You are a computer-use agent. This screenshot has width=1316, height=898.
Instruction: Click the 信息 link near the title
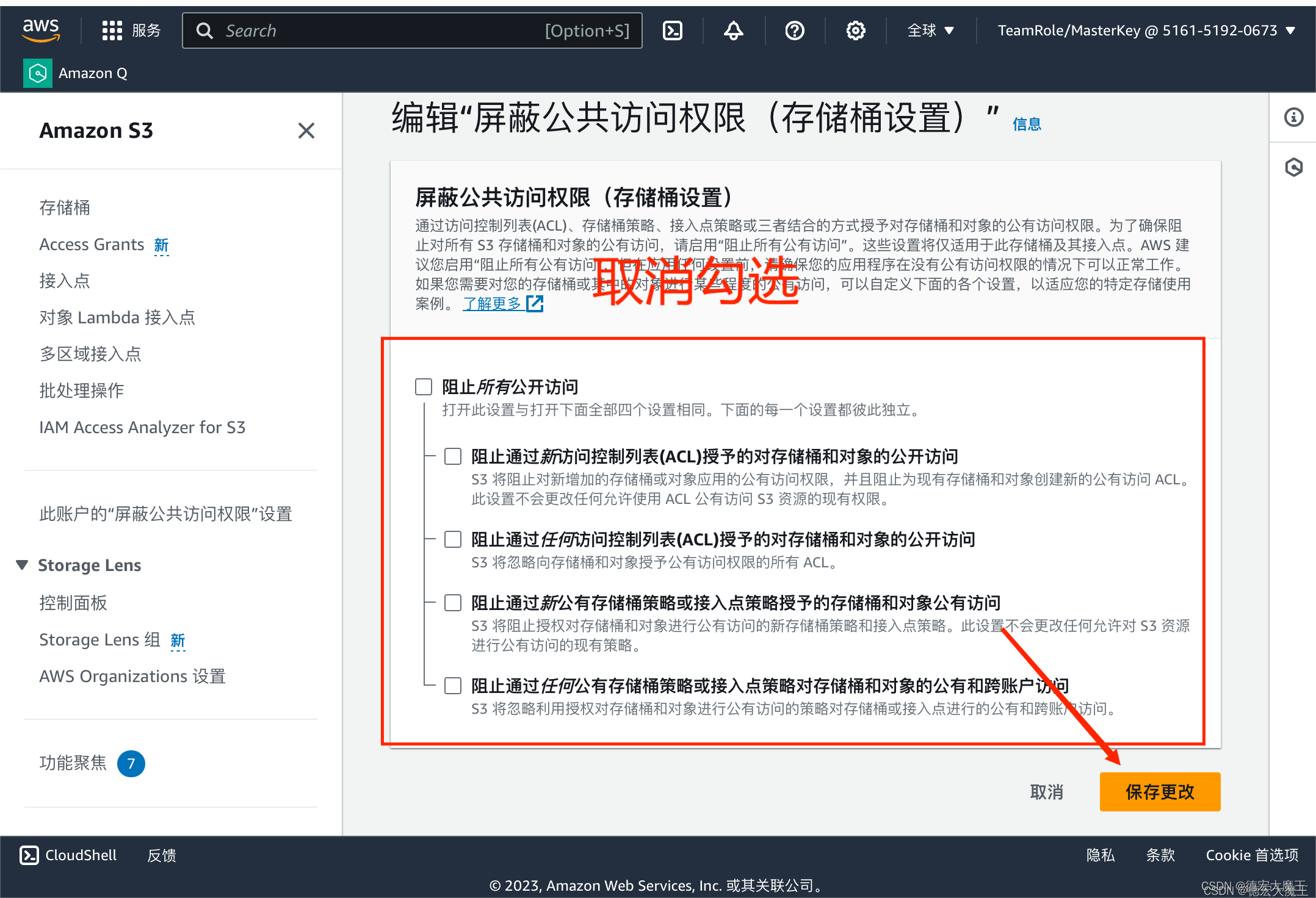click(x=1027, y=124)
